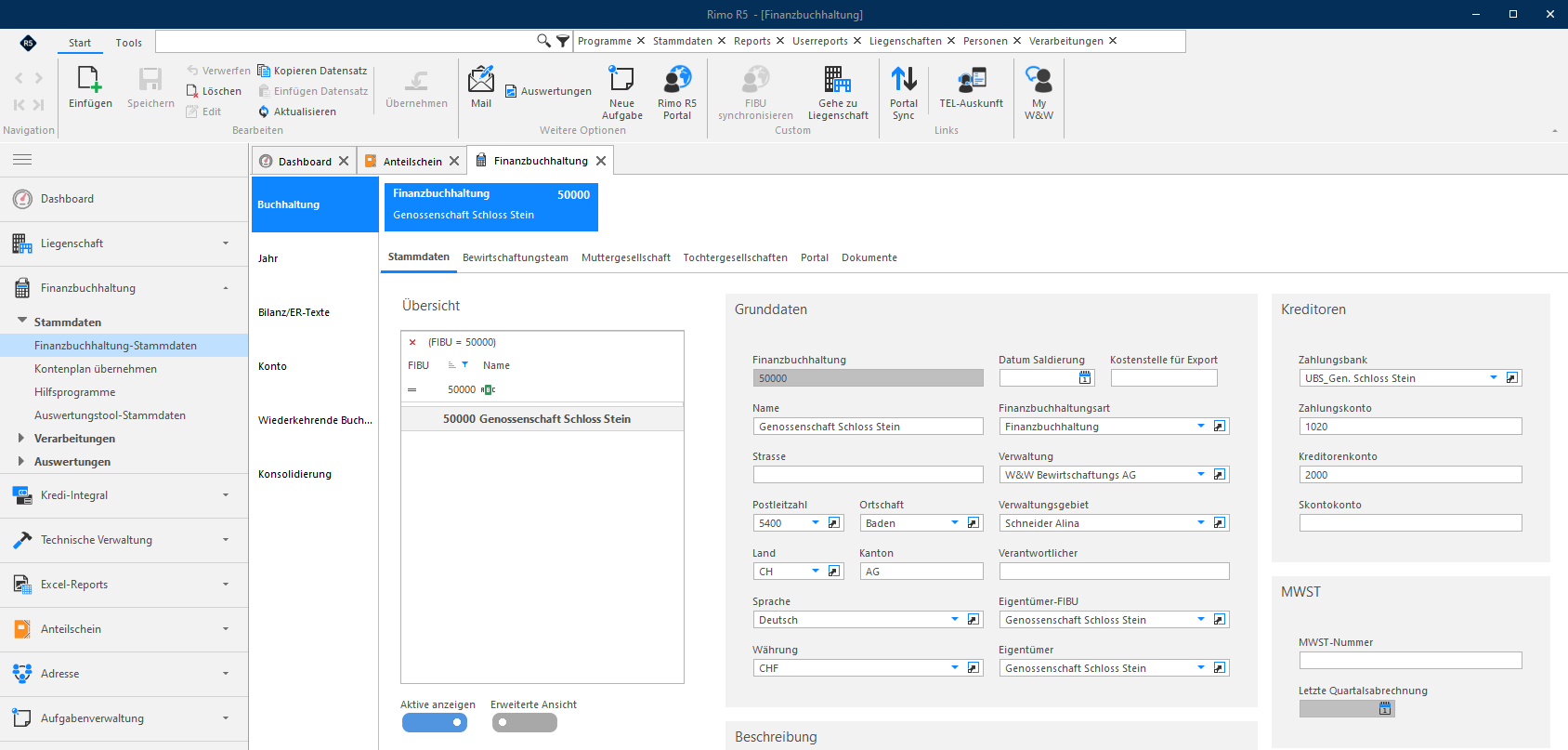Image resolution: width=1568 pixels, height=750 pixels.
Task: Click the Strasse input field
Action: [868, 475]
